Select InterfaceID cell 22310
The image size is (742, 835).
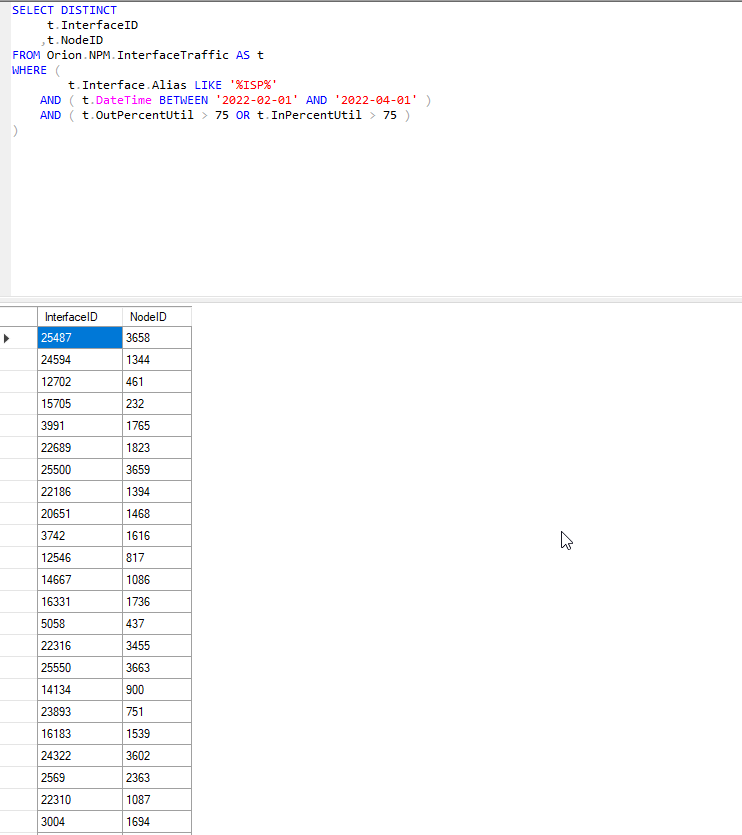[80, 800]
